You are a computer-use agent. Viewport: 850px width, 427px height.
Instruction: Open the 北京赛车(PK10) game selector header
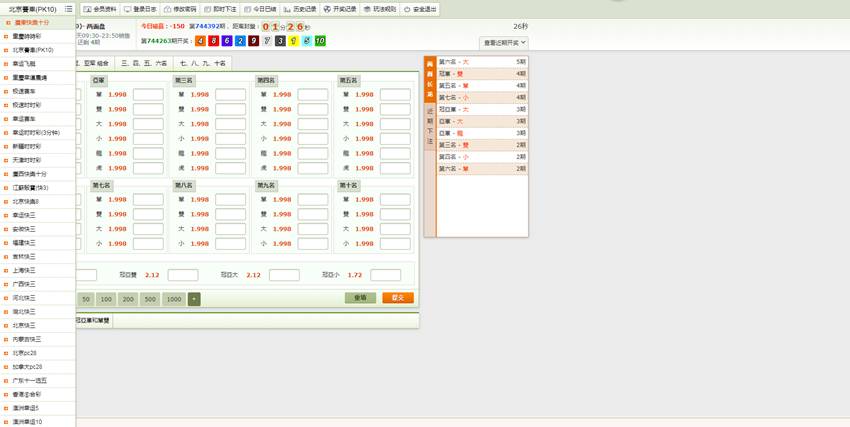tap(33, 9)
